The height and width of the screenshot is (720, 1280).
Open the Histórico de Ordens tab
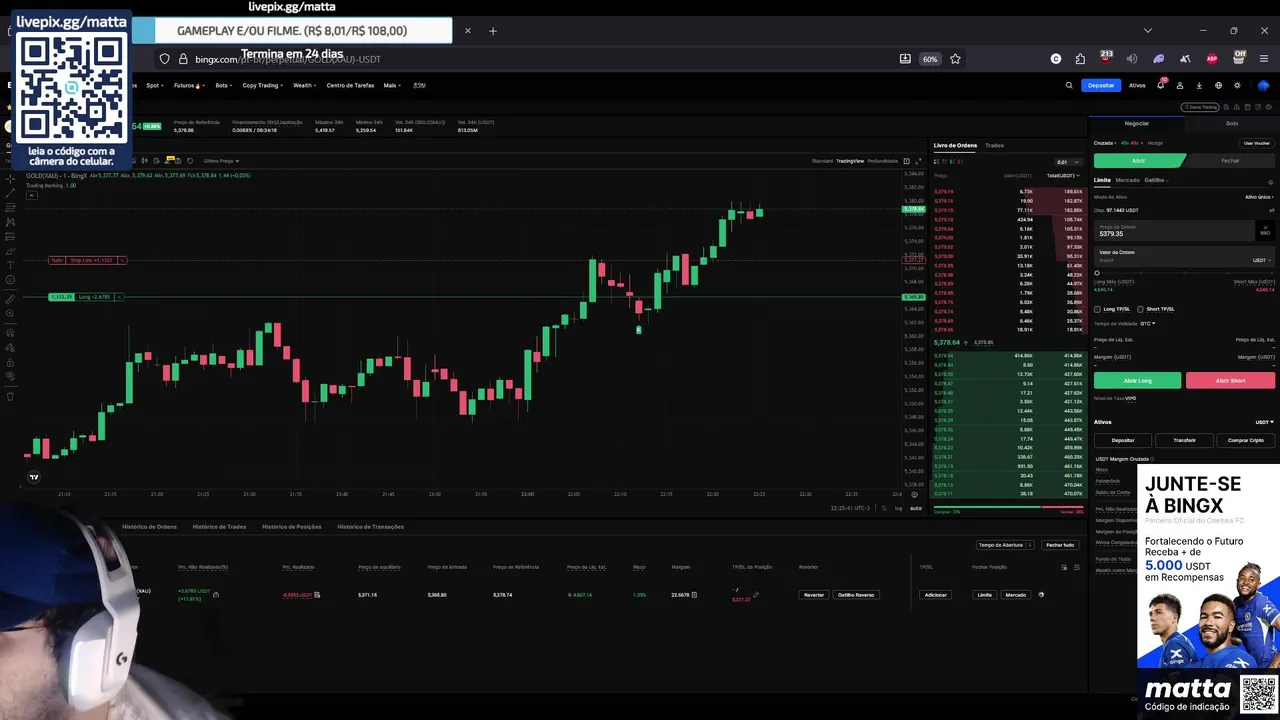149,526
